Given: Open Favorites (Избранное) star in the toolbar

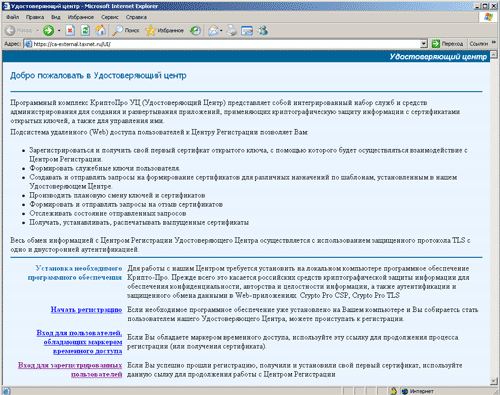Looking at the screenshot, I should (x=164, y=31).
